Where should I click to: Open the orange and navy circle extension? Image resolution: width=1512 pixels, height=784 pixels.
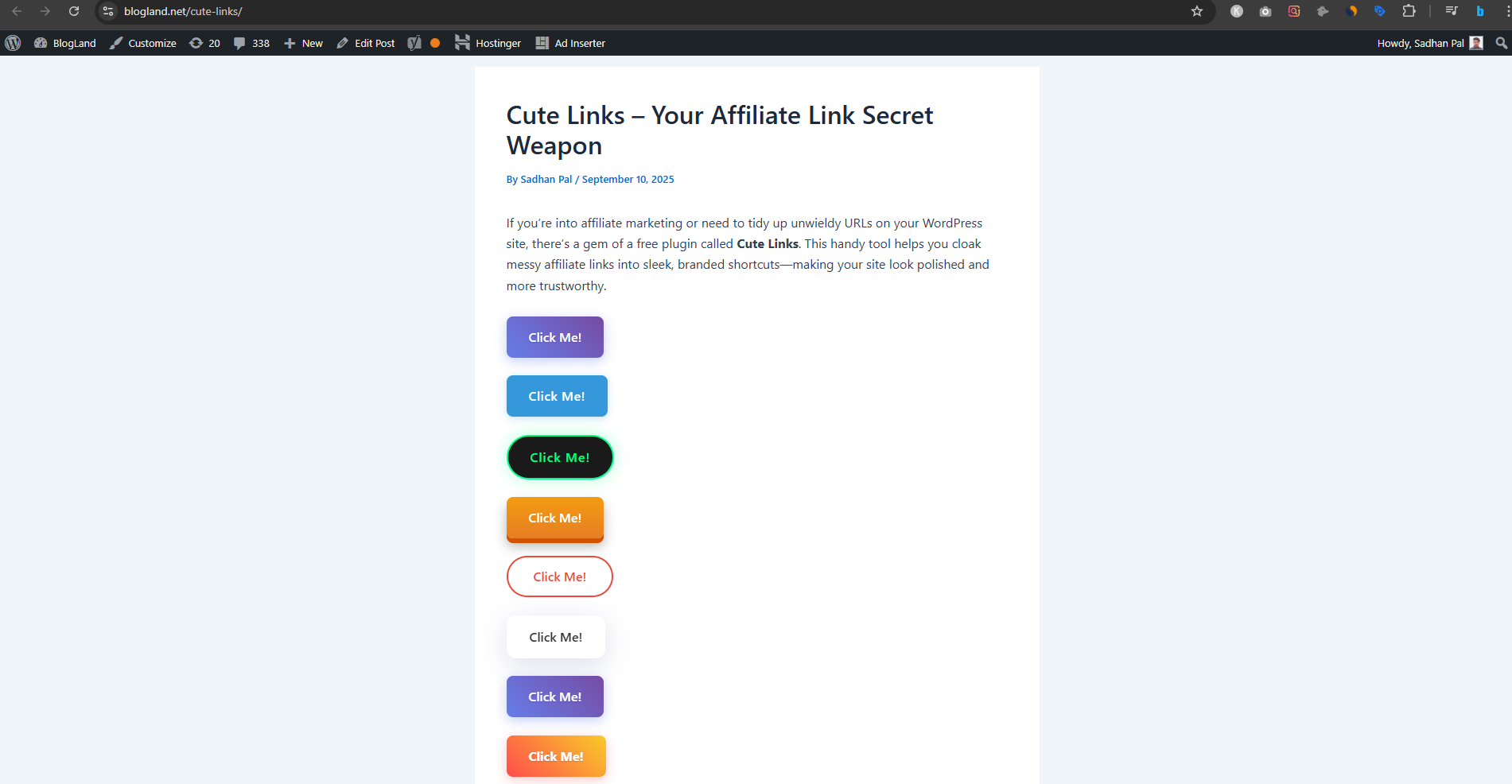click(x=1351, y=11)
